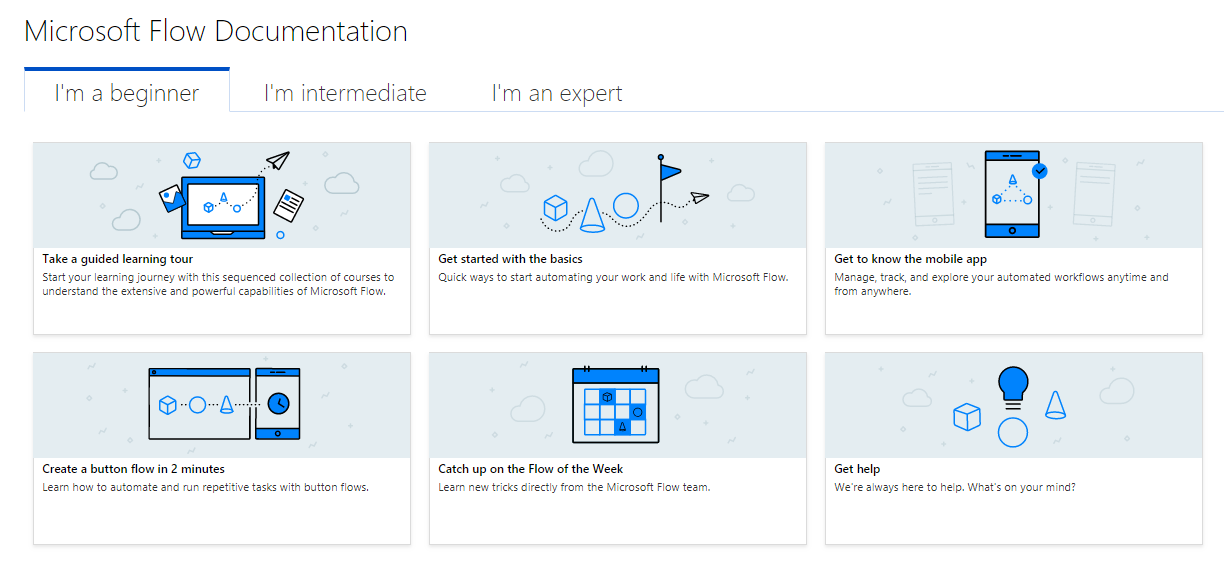Image resolution: width=1231 pixels, height=585 pixels.
Task: Click the blue checkmark badge on the phone graphic
Action: coord(1040,170)
